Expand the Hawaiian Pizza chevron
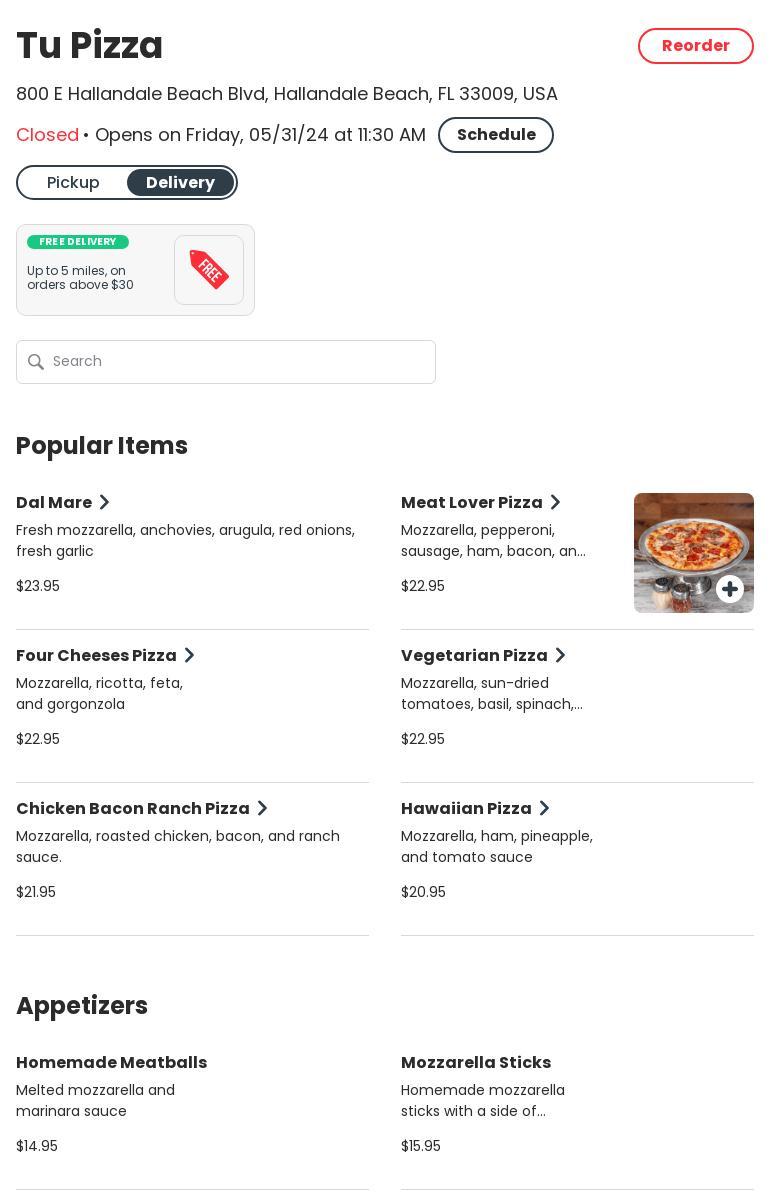Image resolution: width=770 pixels, height=1197 pixels. [544, 808]
